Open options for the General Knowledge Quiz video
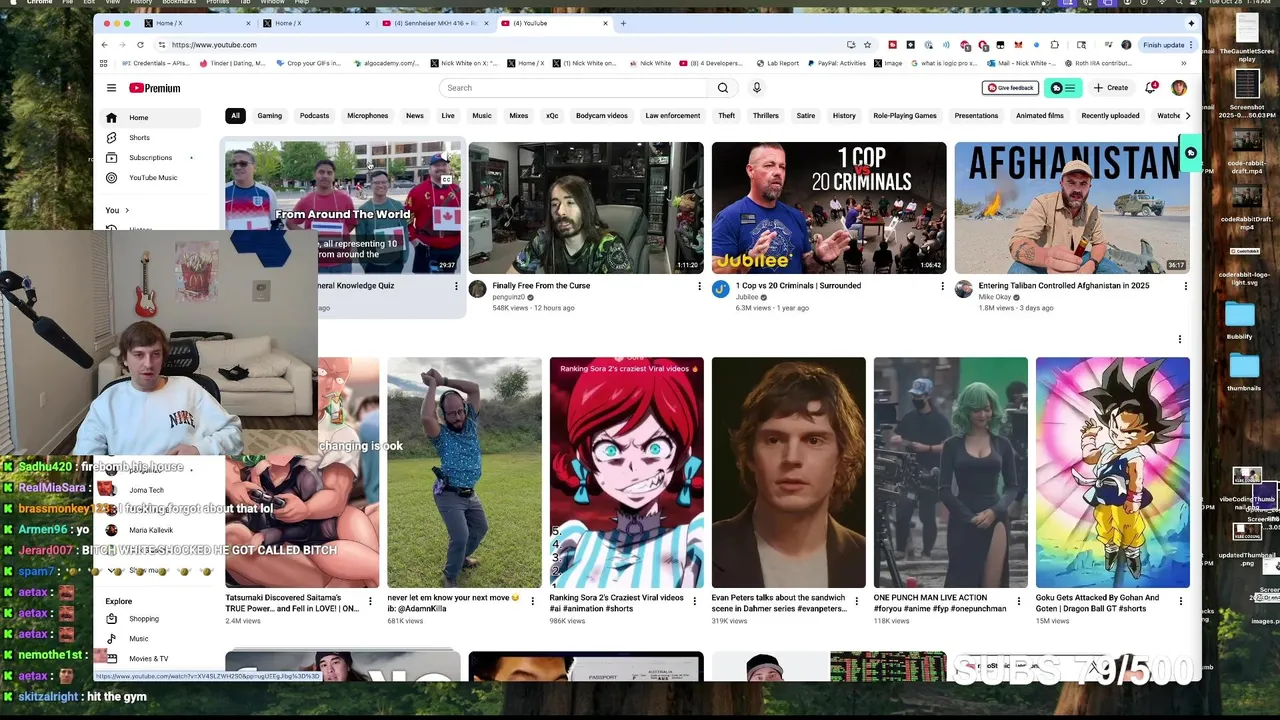1280x720 pixels. click(x=456, y=286)
